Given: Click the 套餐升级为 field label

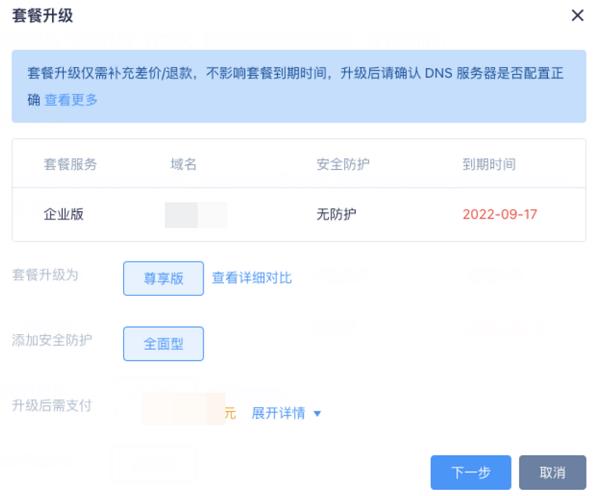Looking at the screenshot, I should pyautogui.click(x=45, y=275).
